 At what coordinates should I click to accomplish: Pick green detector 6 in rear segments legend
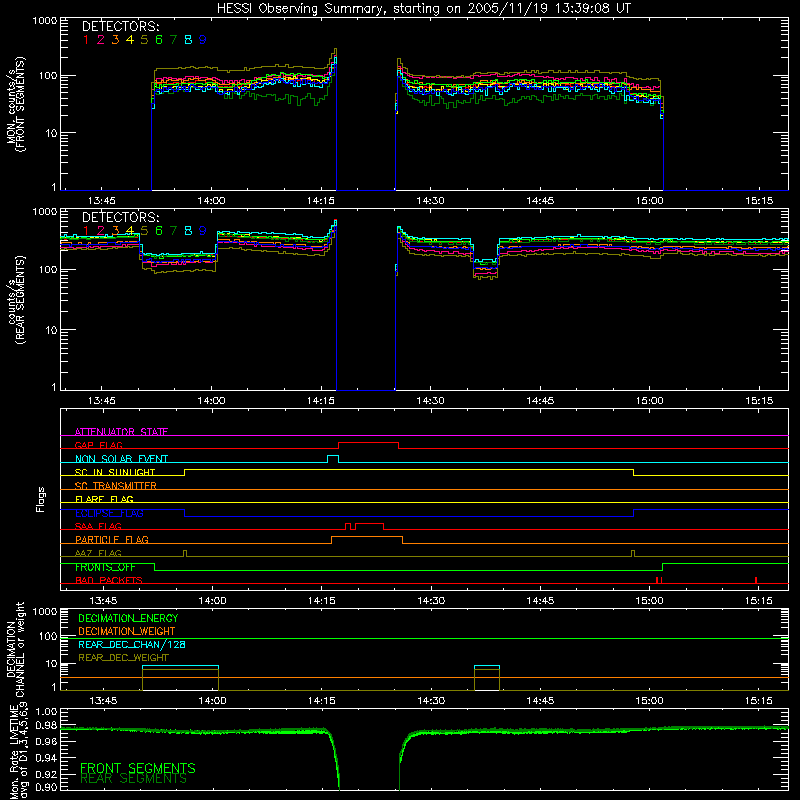[159, 231]
